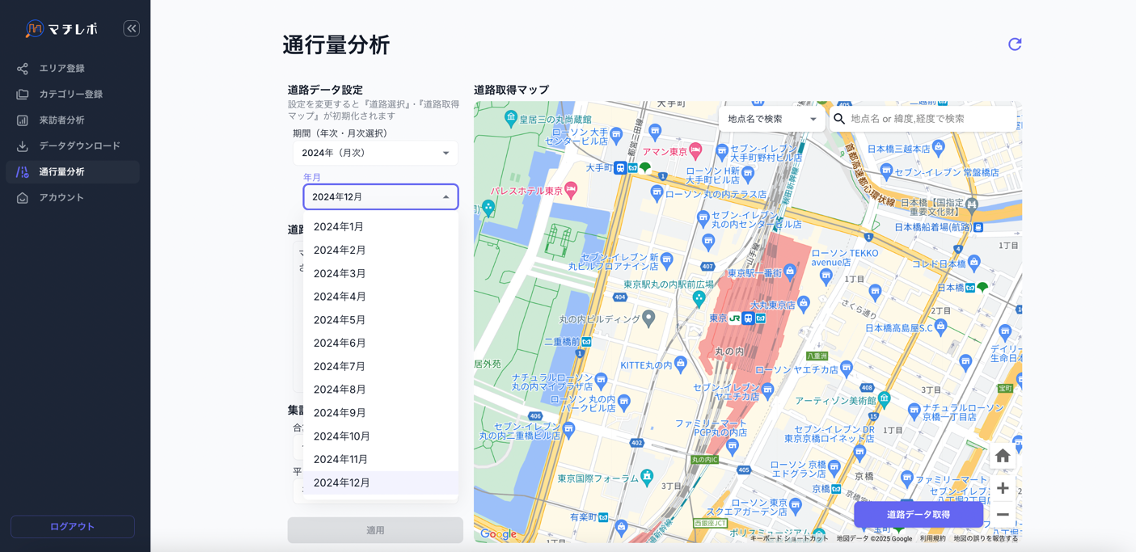Click the 通行量分析 road icon

point(22,172)
